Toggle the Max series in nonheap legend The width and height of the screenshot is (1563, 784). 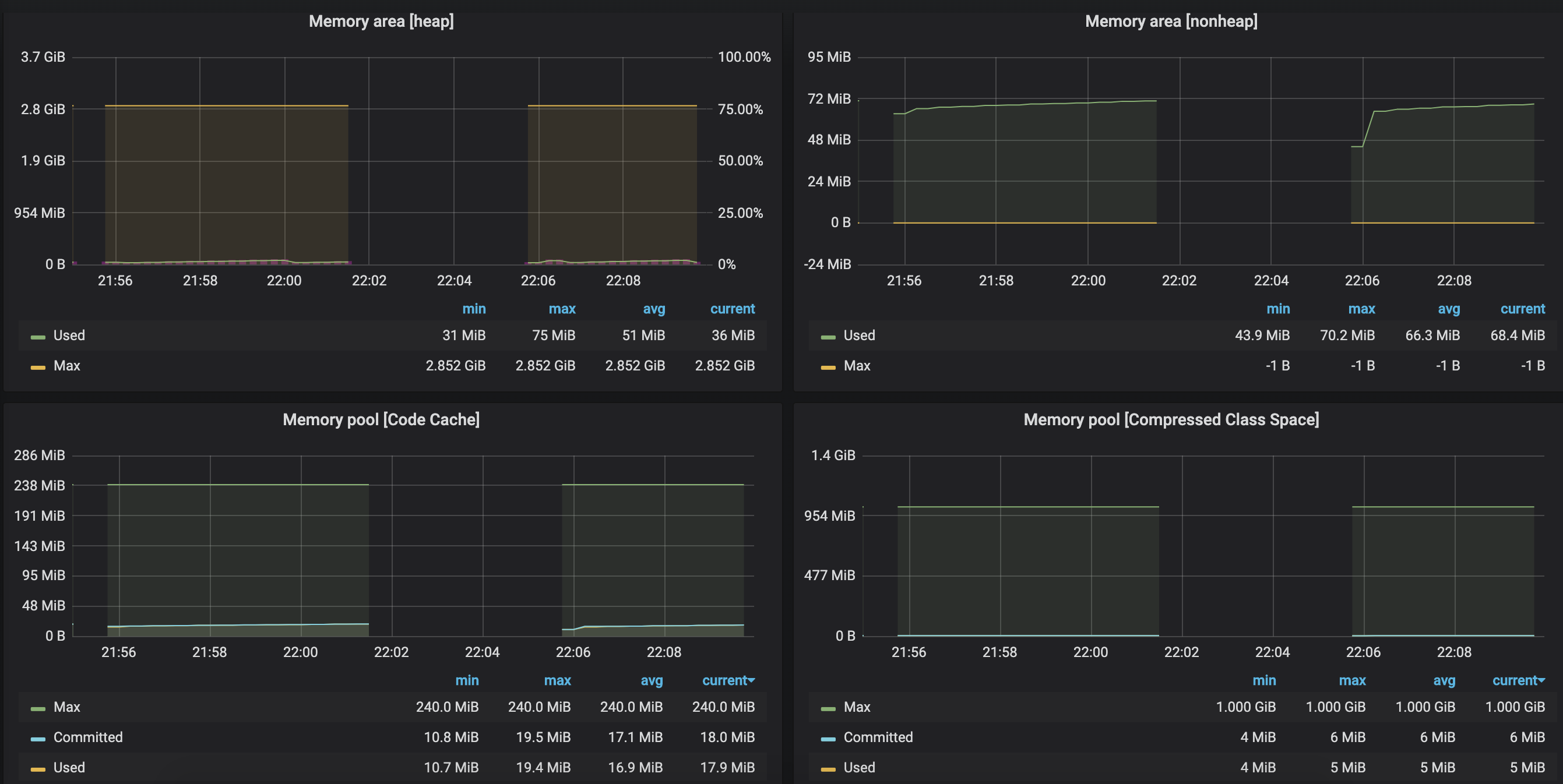coord(856,366)
